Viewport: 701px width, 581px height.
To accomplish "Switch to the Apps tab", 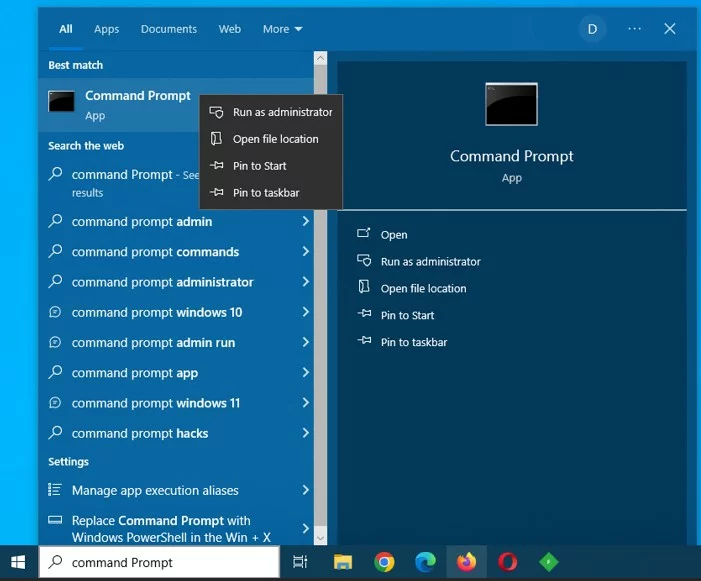I will (x=106, y=29).
